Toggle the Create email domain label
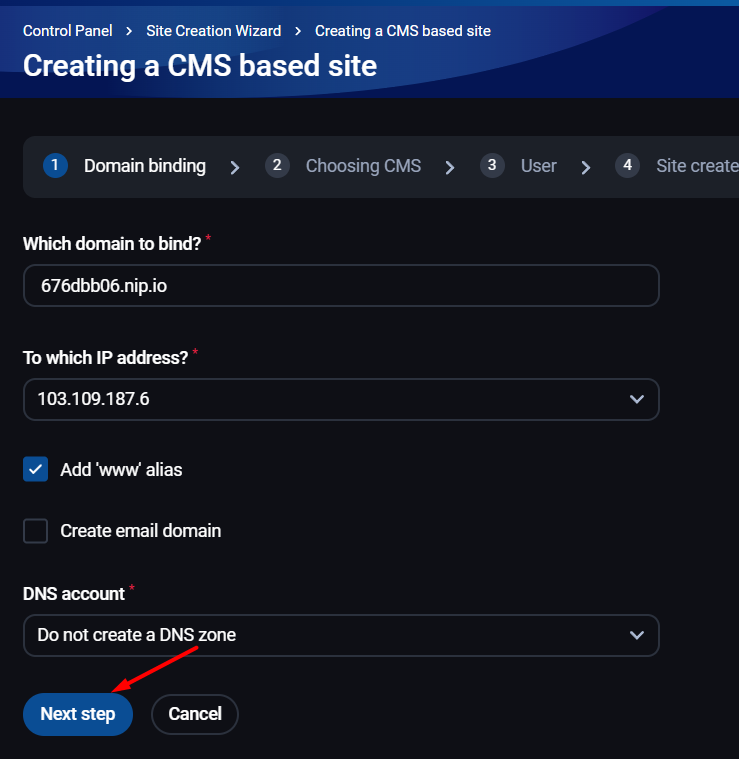The image size is (739, 759). (x=140, y=531)
